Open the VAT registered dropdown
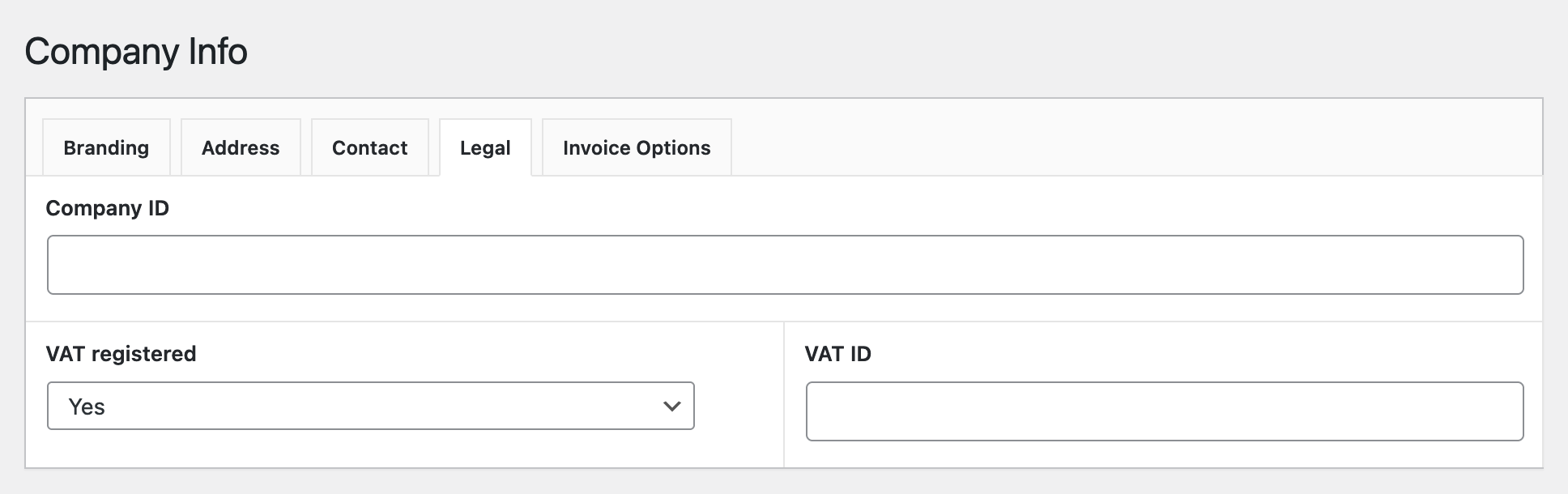 tap(370, 406)
